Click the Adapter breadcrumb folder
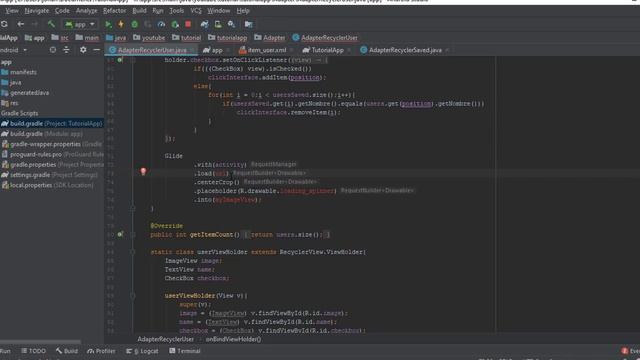Viewport: 640px width, 360px height. [269, 38]
